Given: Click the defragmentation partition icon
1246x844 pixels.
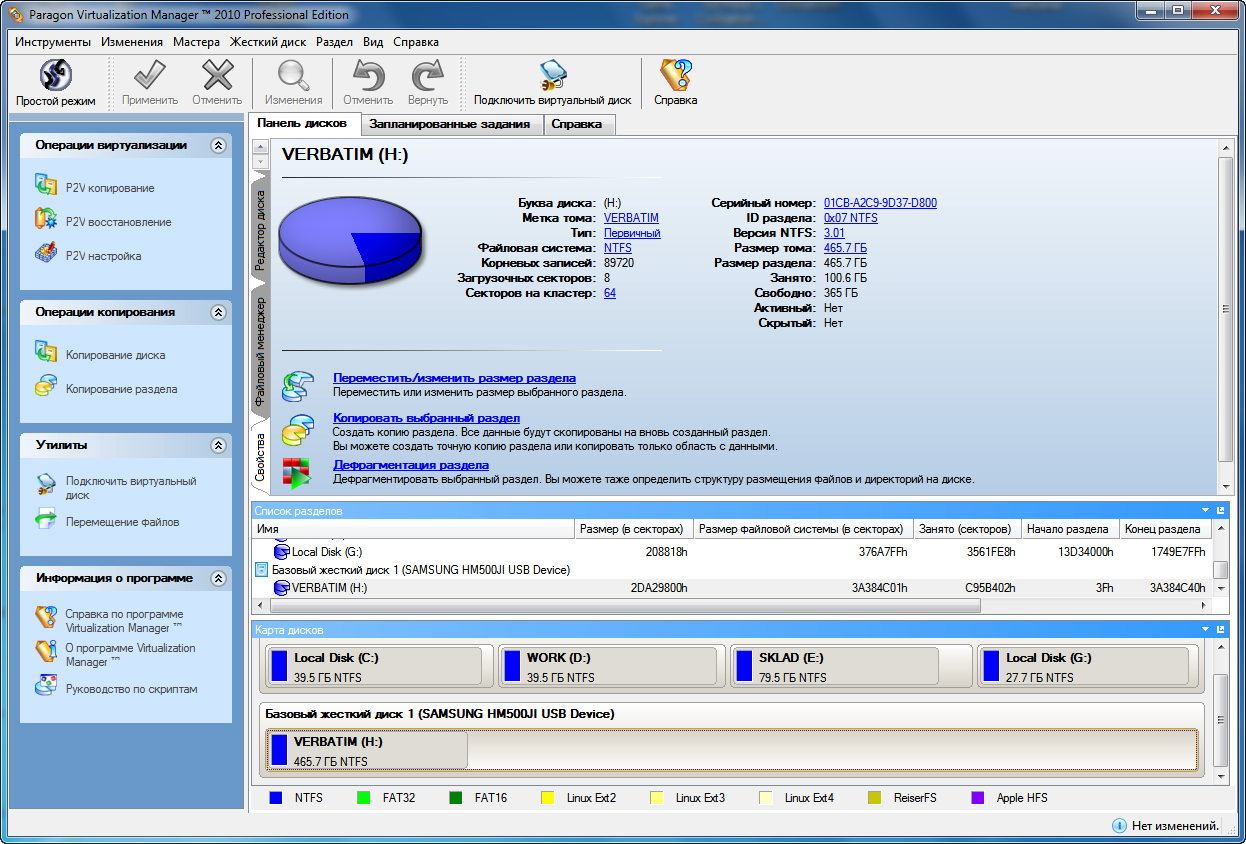Looking at the screenshot, I should click(x=297, y=472).
